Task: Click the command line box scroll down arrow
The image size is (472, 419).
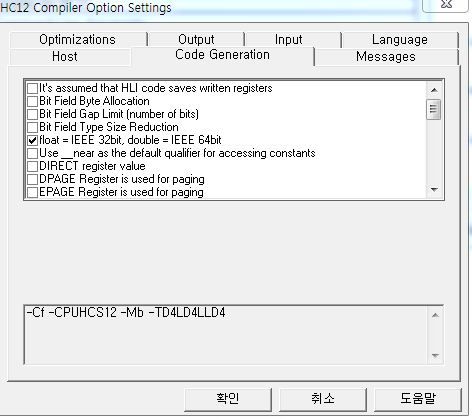Action: click(x=435, y=355)
